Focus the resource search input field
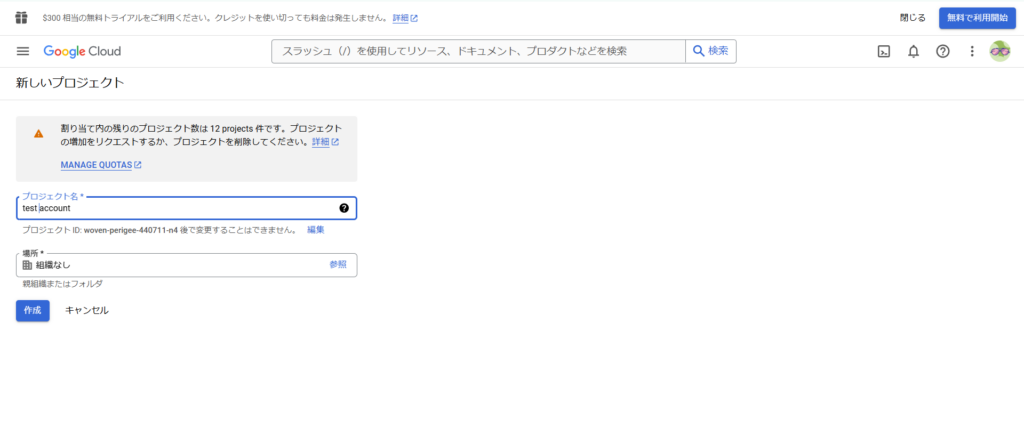 (x=478, y=51)
